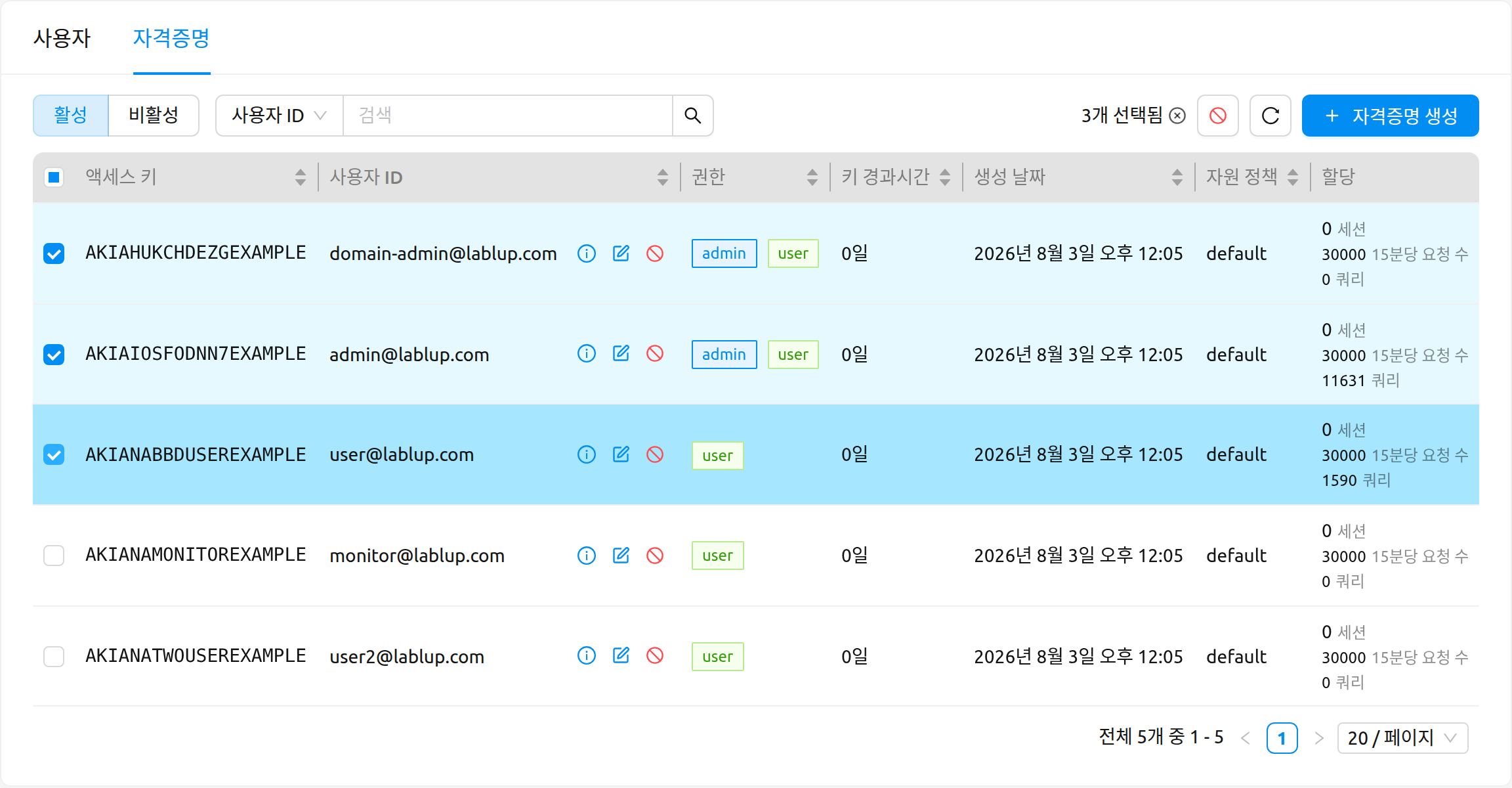Image resolution: width=1512 pixels, height=788 pixels.
Task: Click admin tag in admin@lablup.com row
Action: [x=724, y=355]
